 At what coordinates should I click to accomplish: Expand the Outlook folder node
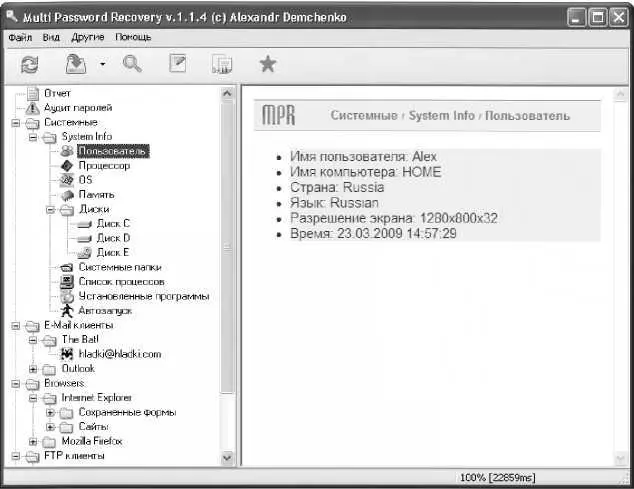point(33,369)
